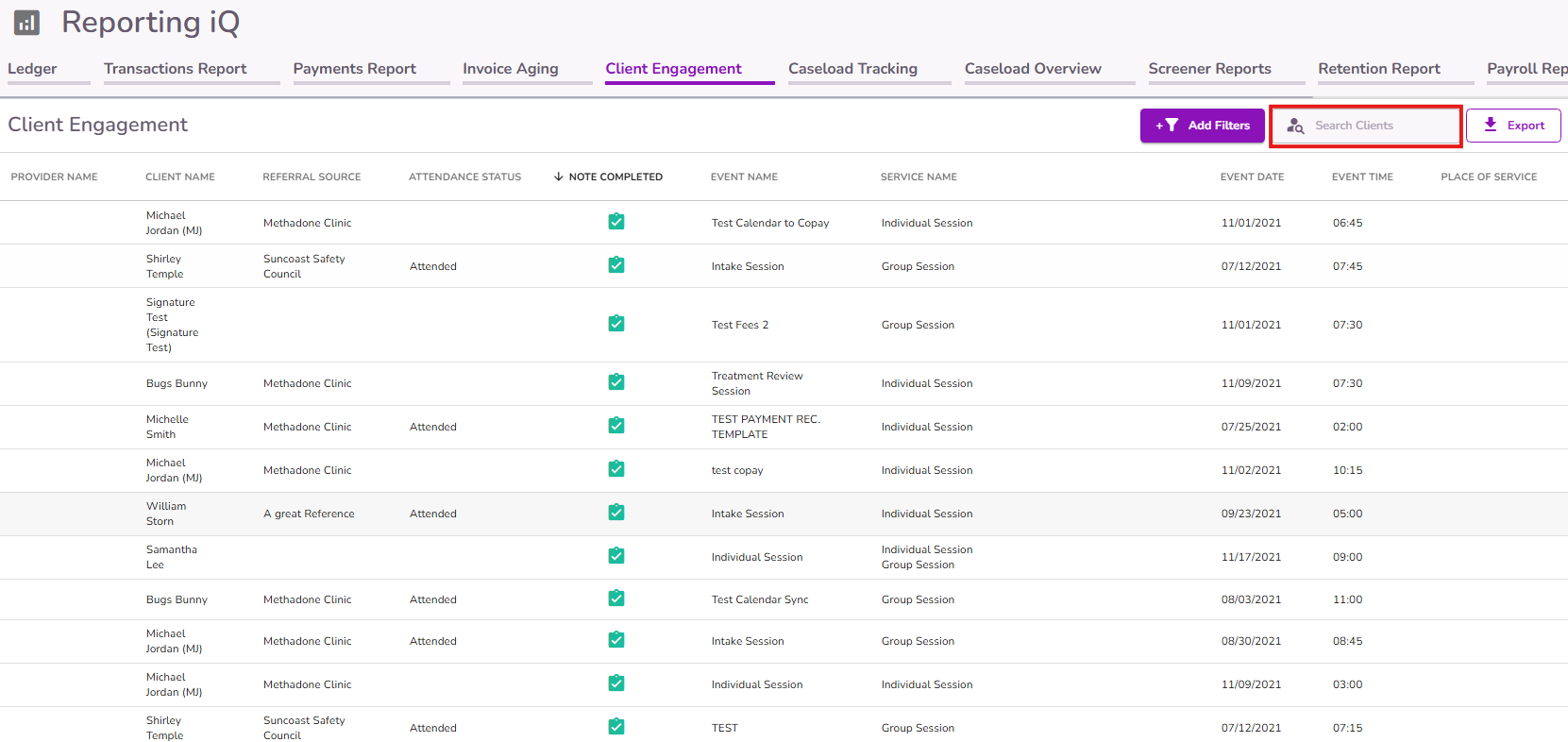This screenshot has width=1568, height=742.
Task: Select the Michelle Smith client row
Action: click(784, 427)
